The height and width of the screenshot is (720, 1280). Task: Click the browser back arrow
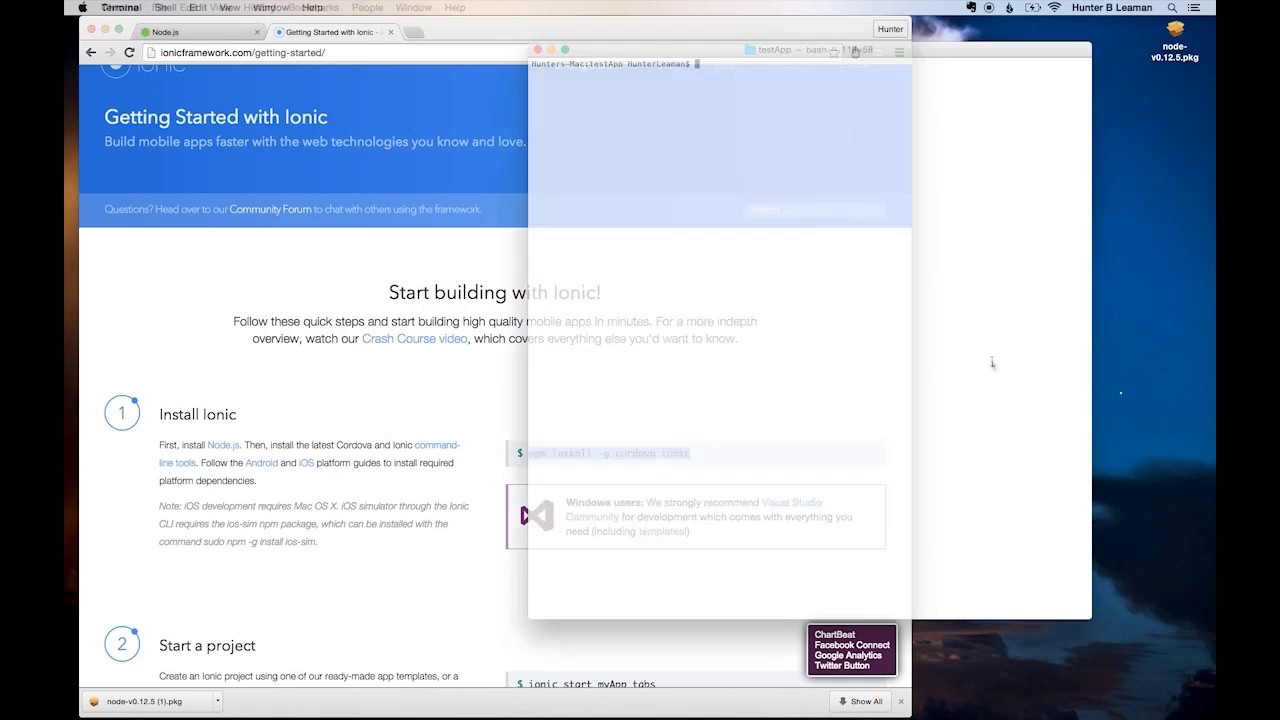tap(91, 52)
